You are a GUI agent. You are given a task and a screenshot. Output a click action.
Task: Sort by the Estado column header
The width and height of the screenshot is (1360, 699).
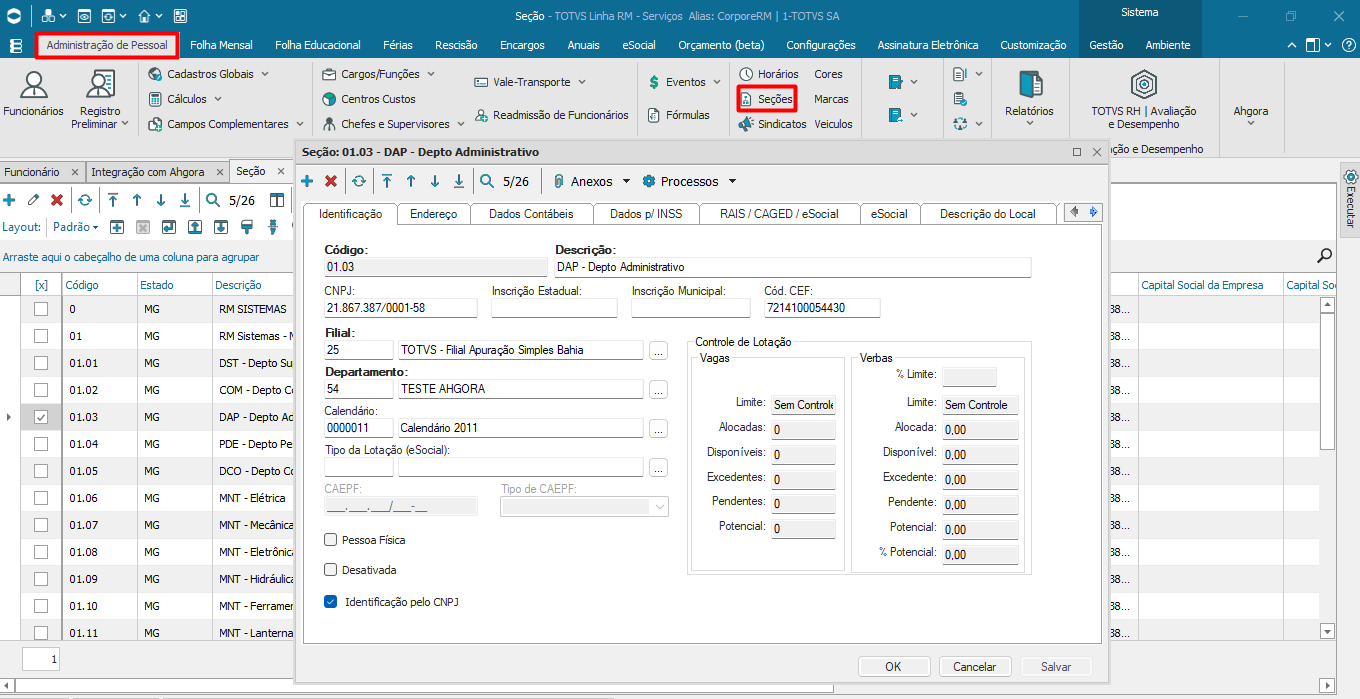coord(173,285)
